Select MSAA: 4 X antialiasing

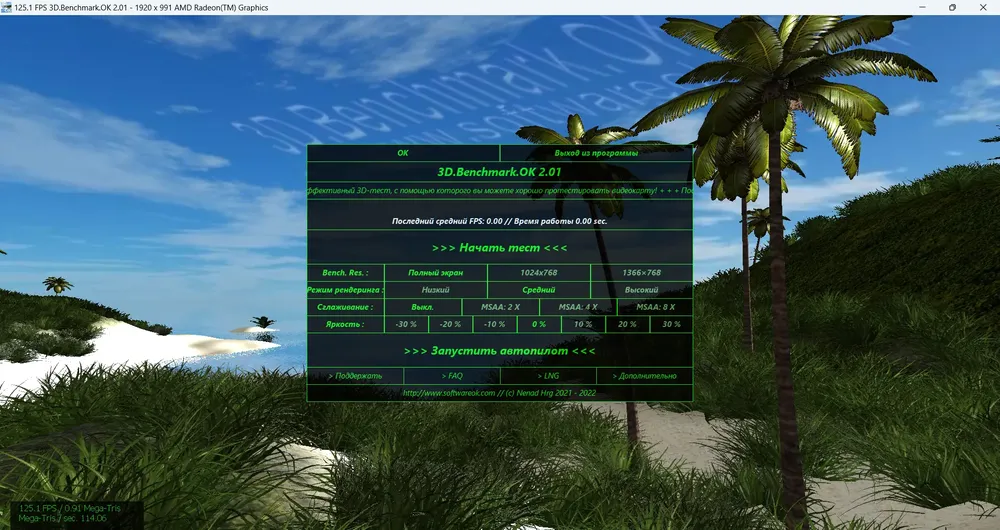pos(578,307)
